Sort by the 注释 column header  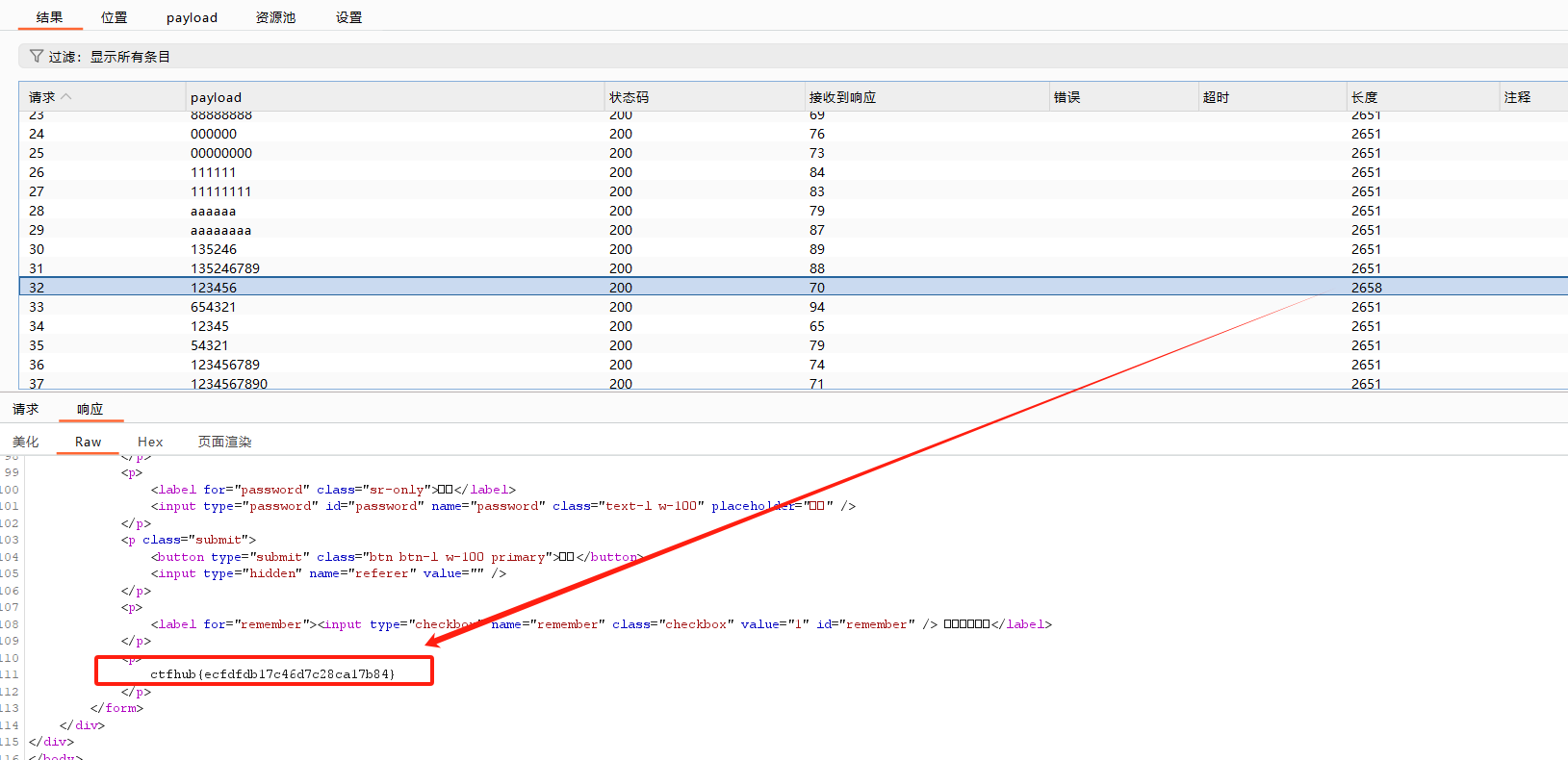tap(1534, 97)
